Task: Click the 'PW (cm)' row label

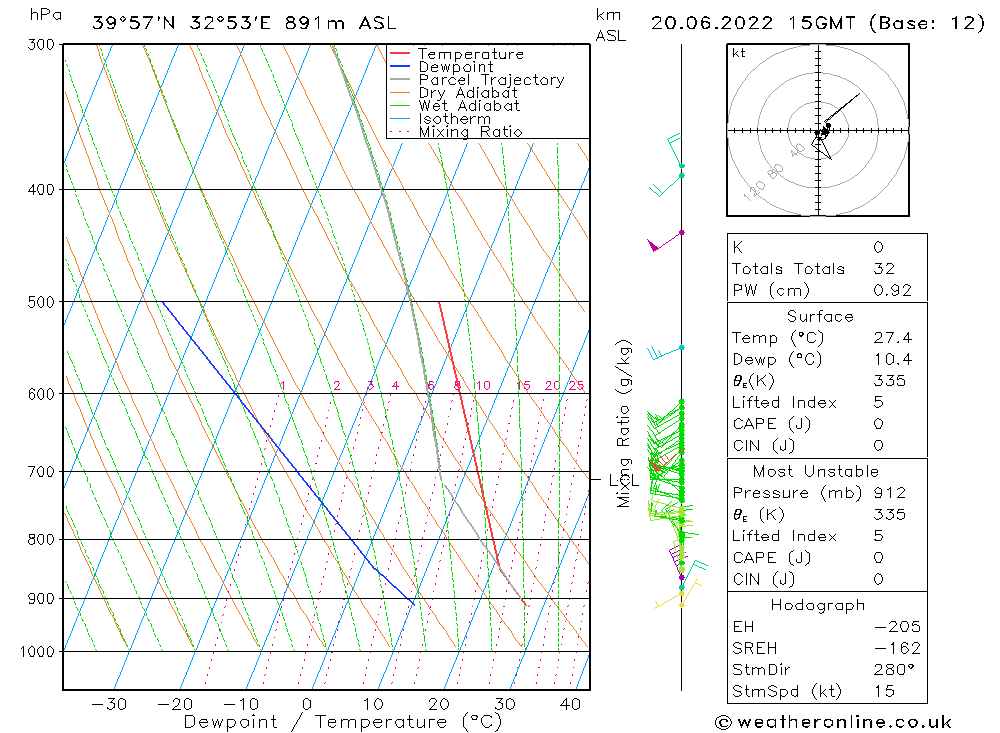Action: 771,290
